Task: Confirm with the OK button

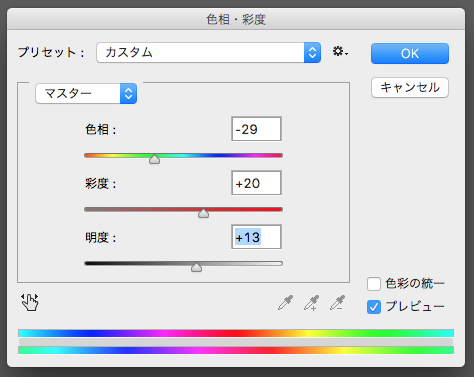Action: pyautogui.click(x=410, y=53)
